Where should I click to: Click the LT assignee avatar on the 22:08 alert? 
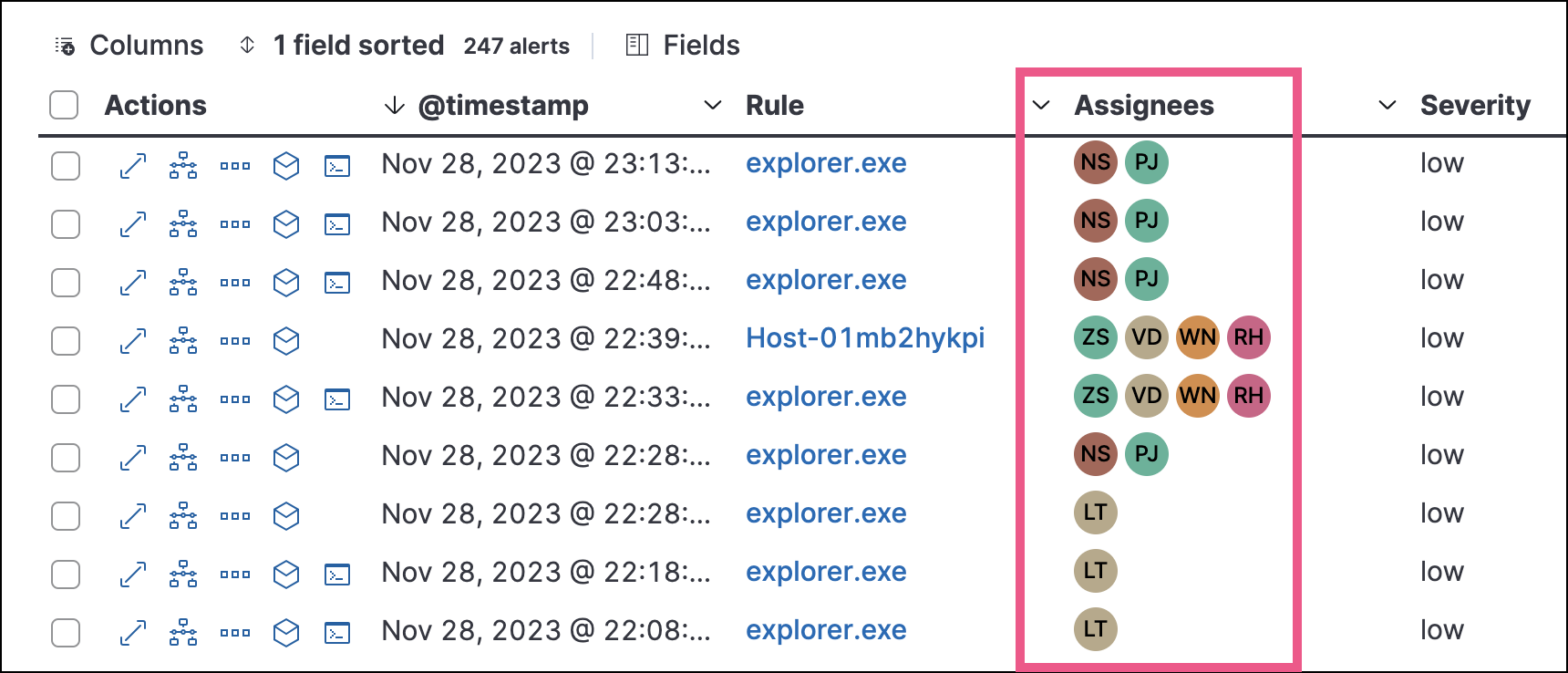tap(1095, 629)
